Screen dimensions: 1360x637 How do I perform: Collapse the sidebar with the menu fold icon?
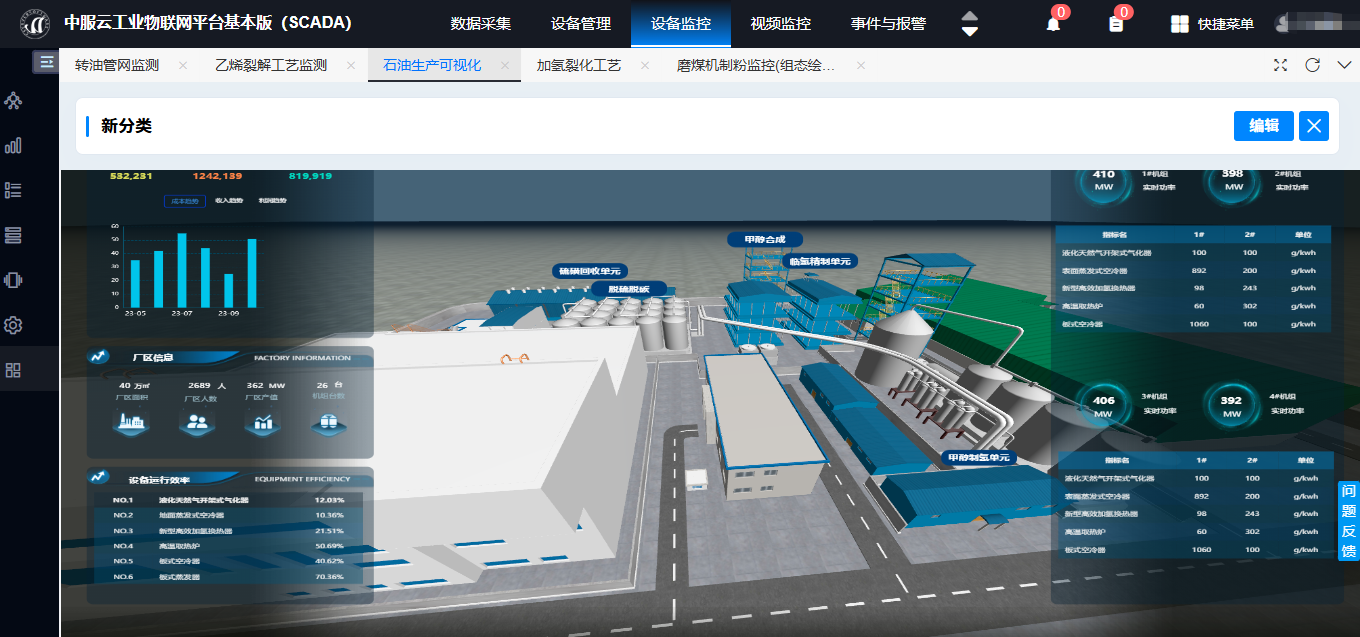coord(46,62)
